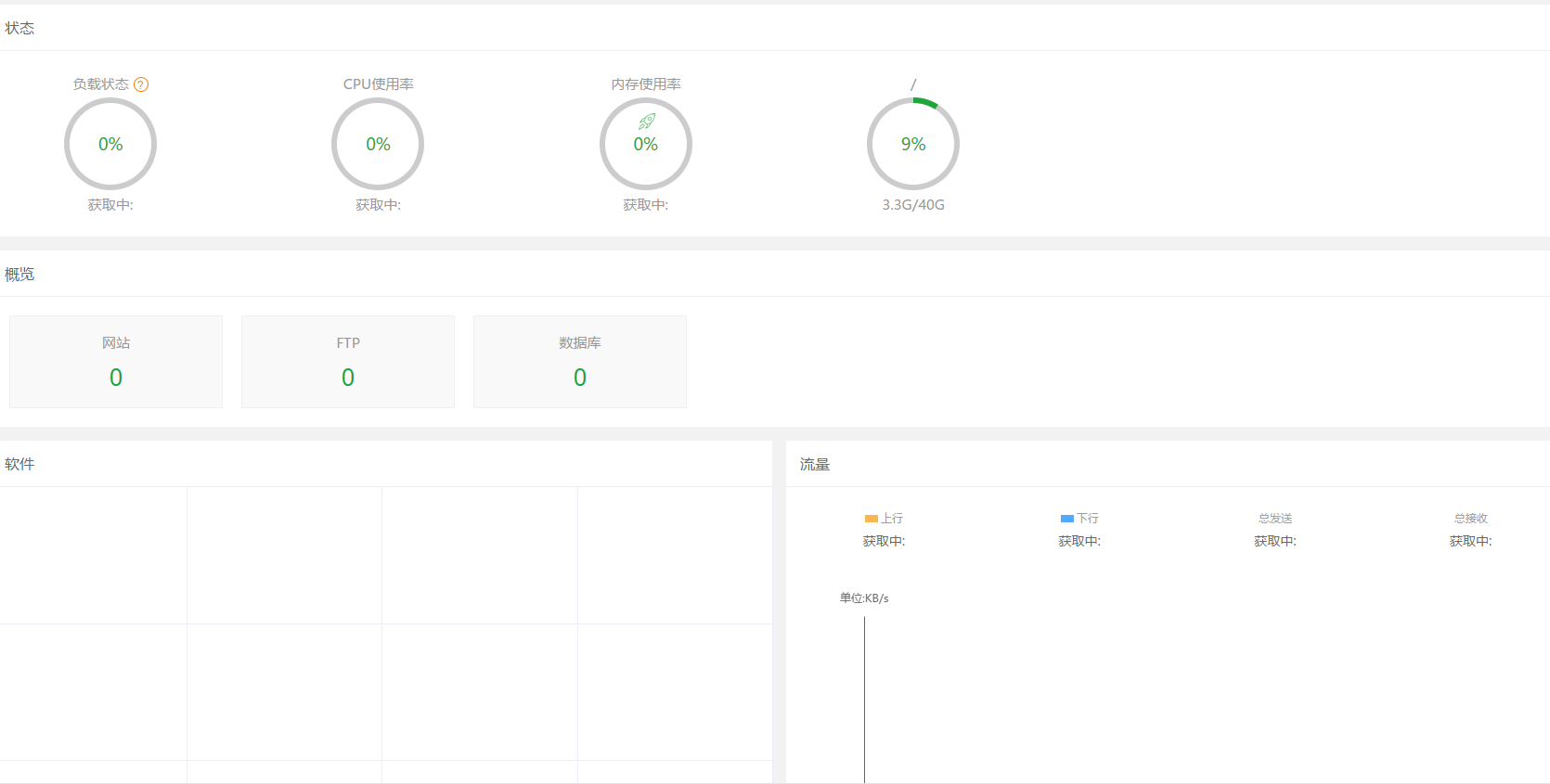The width and height of the screenshot is (1550, 784).
Task: Click the rocket icon in memory gauge
Action: coord(646,122)
